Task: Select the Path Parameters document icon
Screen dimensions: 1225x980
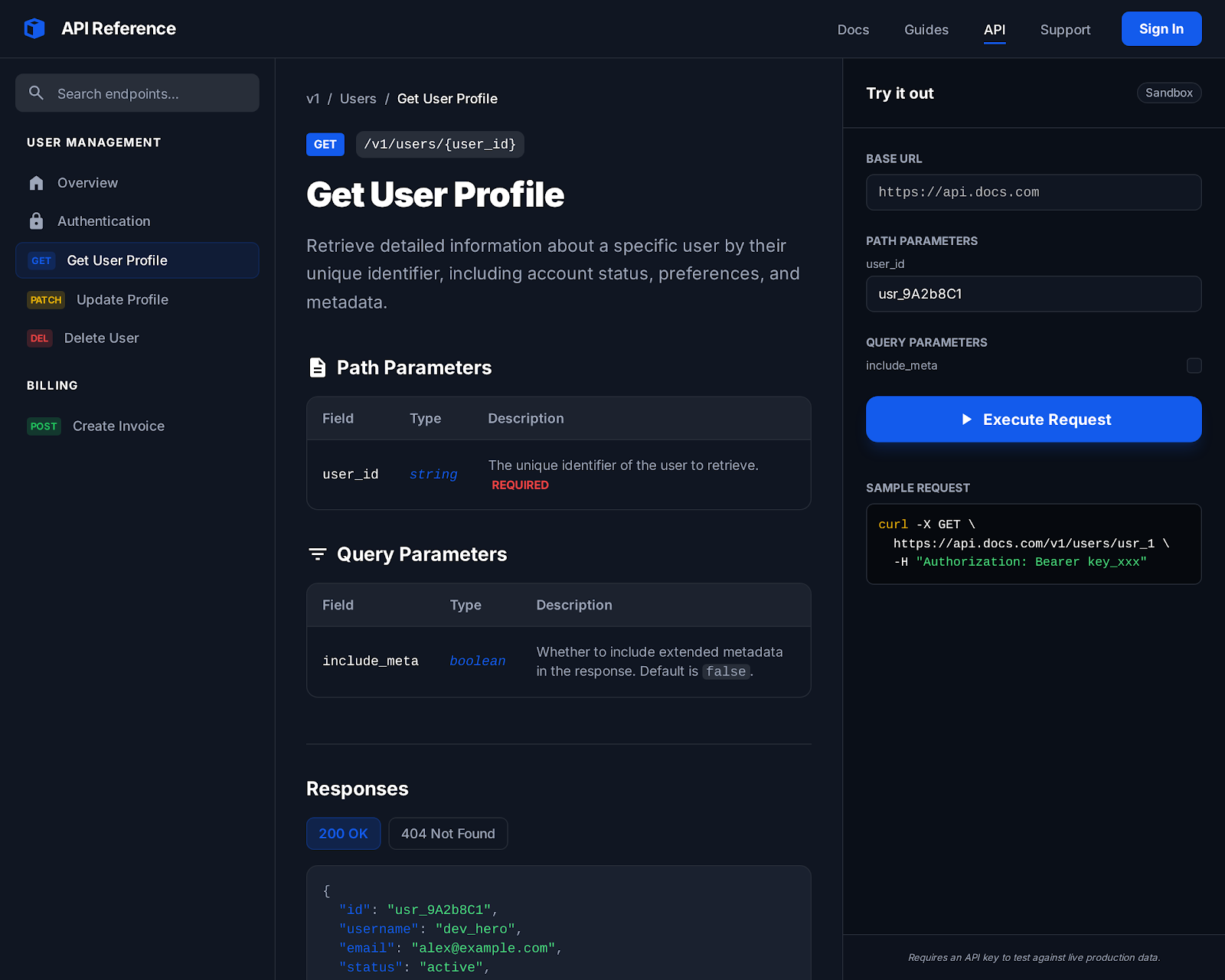Action: click(318, 367)
